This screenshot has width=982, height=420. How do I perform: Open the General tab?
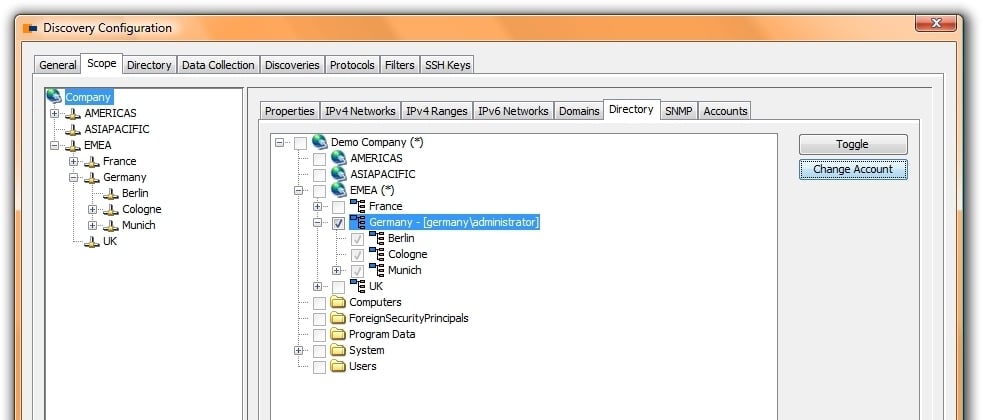pyautogui.click(x=58, y=65)
